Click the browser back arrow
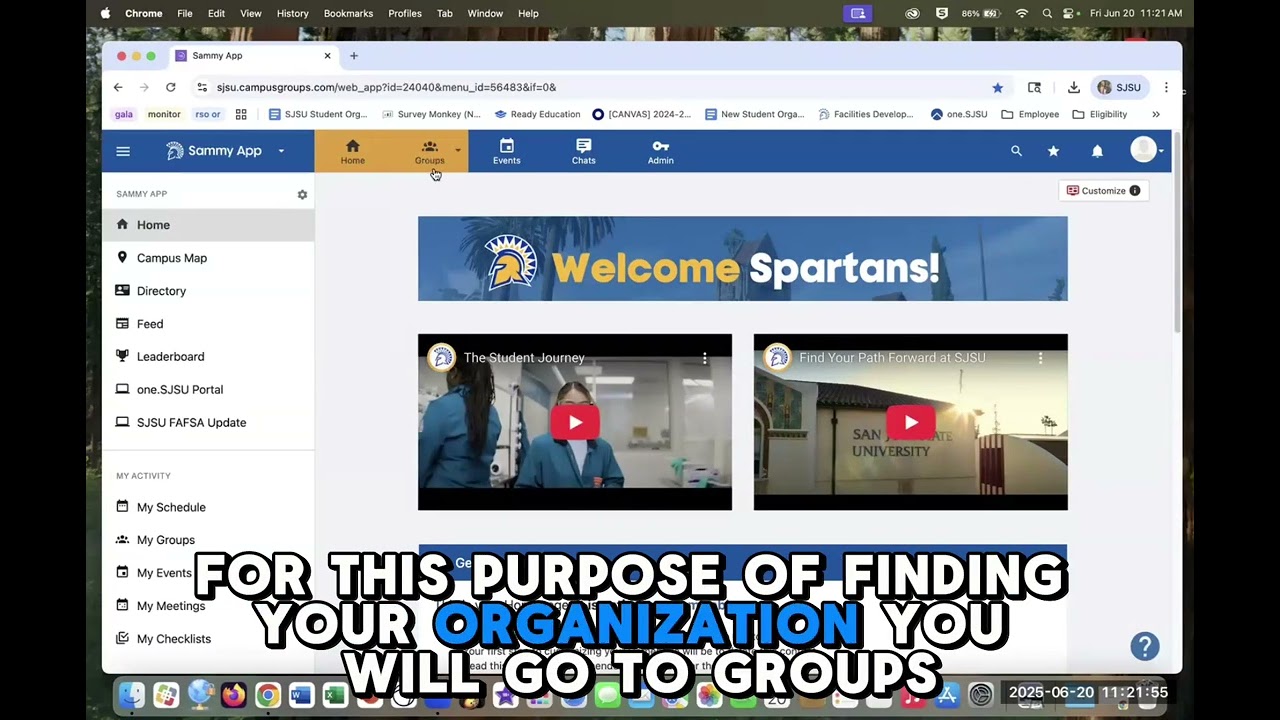Viewport: 1280px width, 720px height. point(118,87)
